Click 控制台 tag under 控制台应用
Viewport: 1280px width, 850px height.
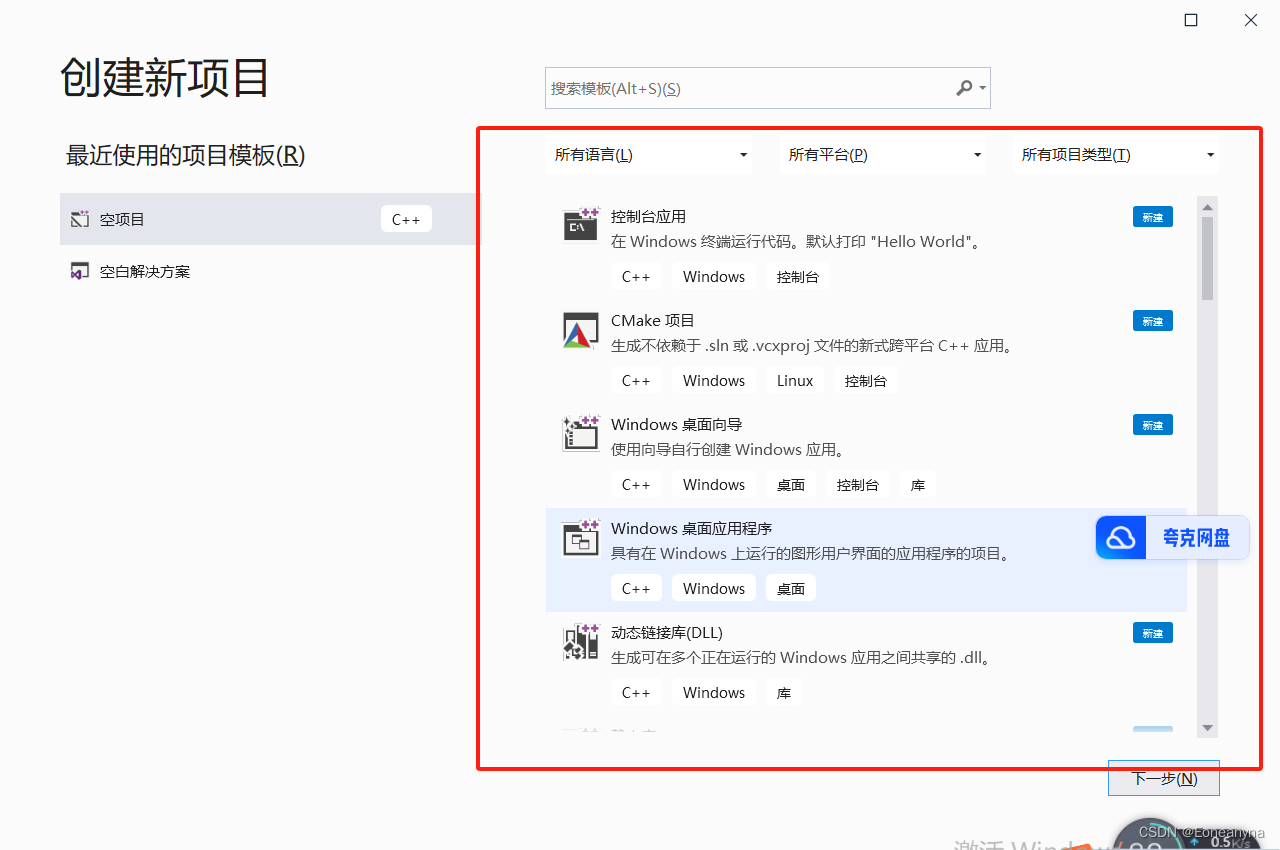tap(798, 277)
